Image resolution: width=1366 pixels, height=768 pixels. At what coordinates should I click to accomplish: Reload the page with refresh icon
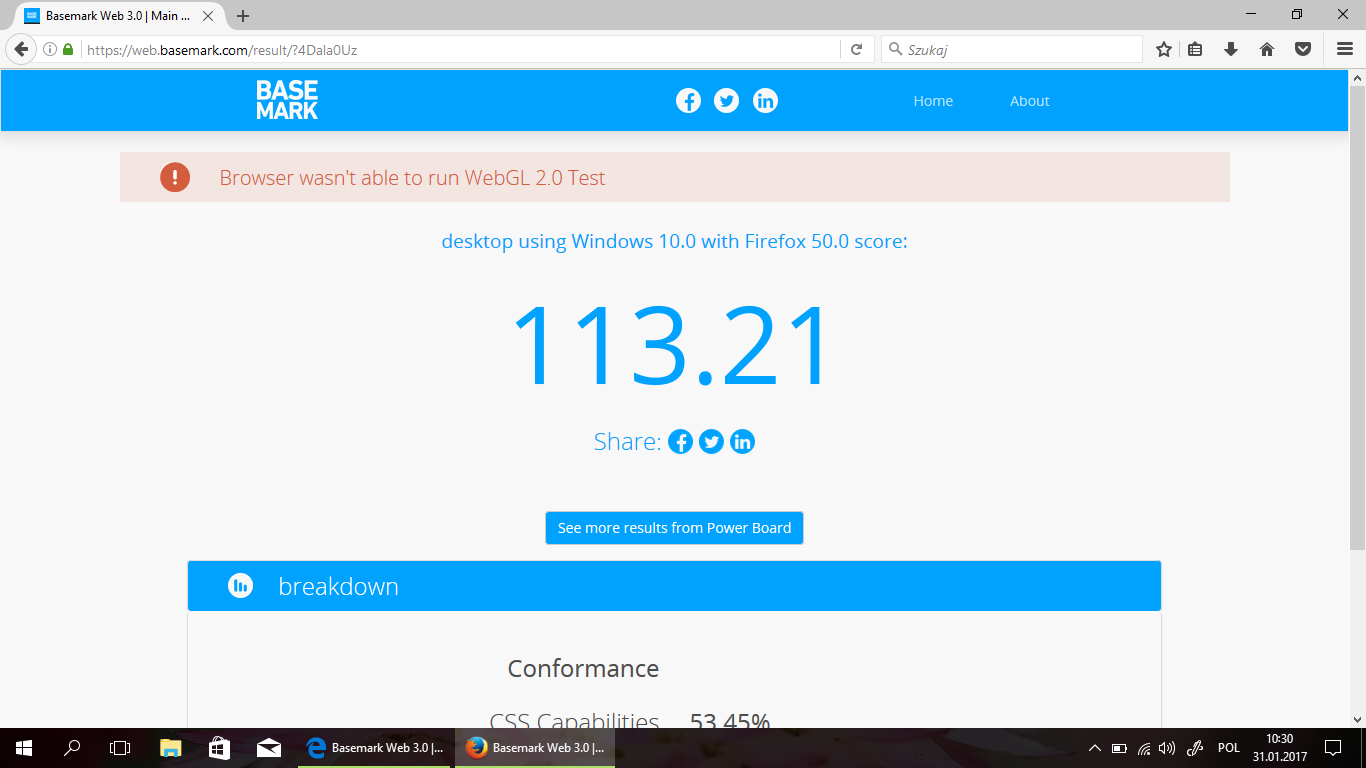(x=856, y=49)
